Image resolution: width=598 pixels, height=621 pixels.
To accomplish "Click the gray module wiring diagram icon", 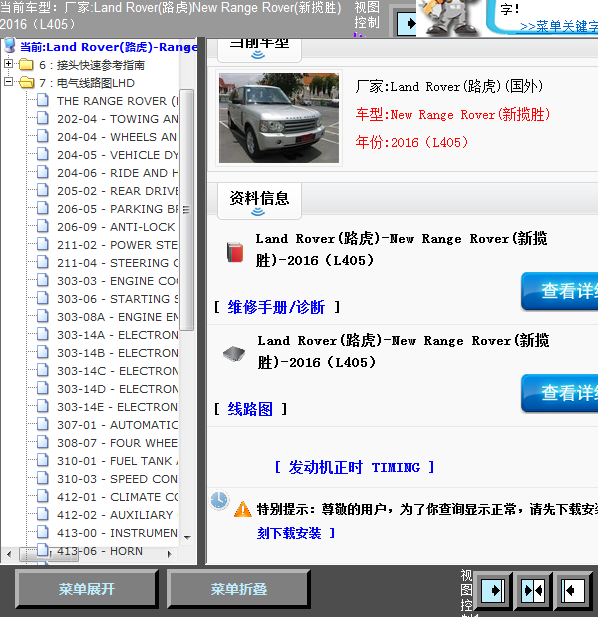I will 234,353.
